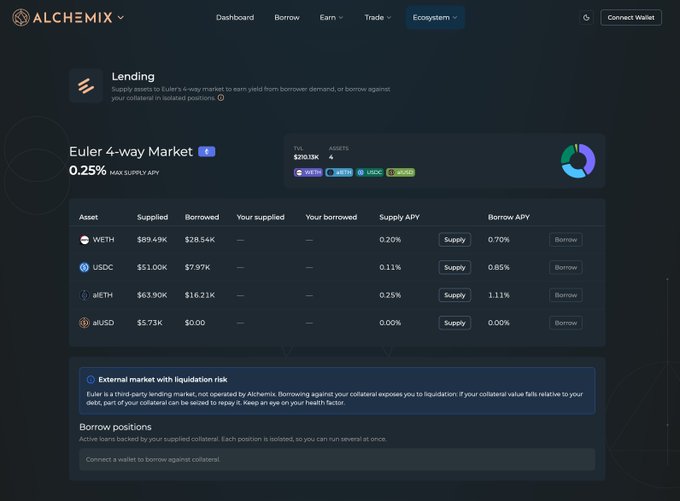Click the $210.13K TVL value
The image size is (680, 501).
[x=306, y=157]
